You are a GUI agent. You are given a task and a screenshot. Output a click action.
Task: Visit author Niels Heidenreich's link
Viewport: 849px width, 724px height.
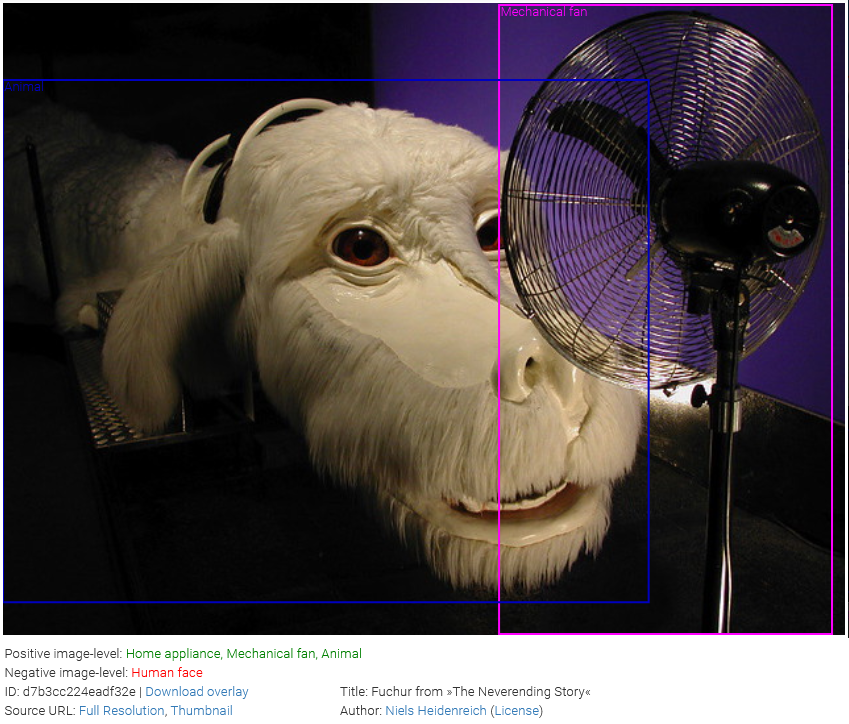(x=435, y=710)
